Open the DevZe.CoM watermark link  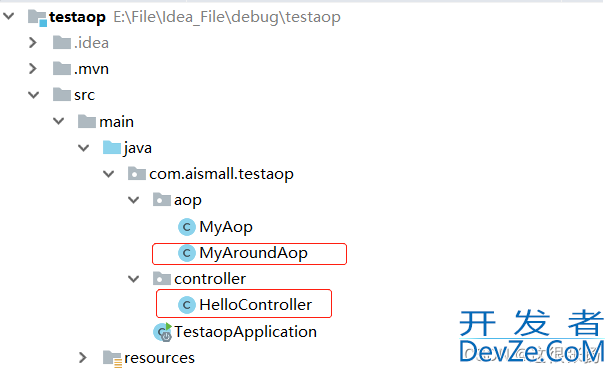point(531,351)
